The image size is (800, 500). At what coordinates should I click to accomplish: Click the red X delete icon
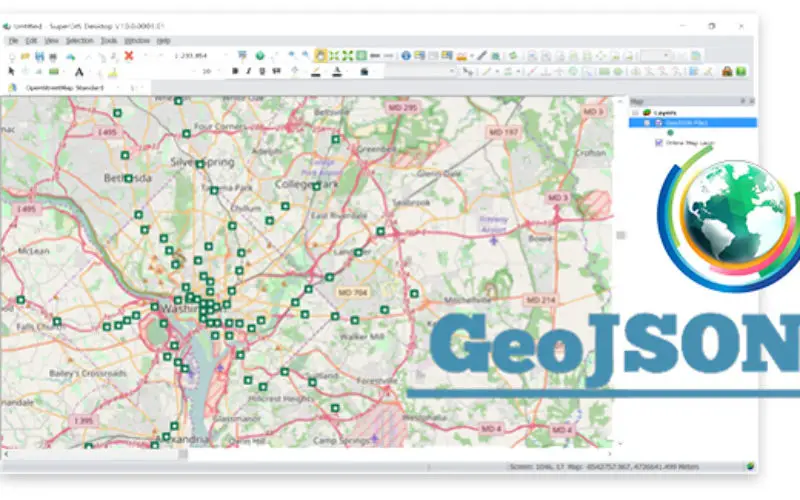click(129, 56)
